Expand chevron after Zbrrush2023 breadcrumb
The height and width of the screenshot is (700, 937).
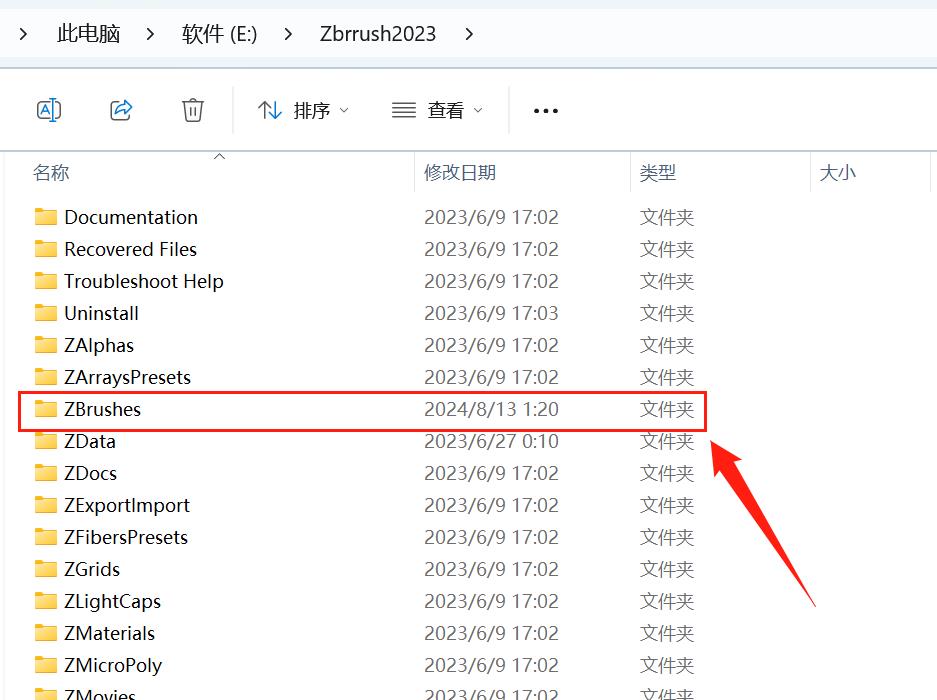[x=469, y=34]
